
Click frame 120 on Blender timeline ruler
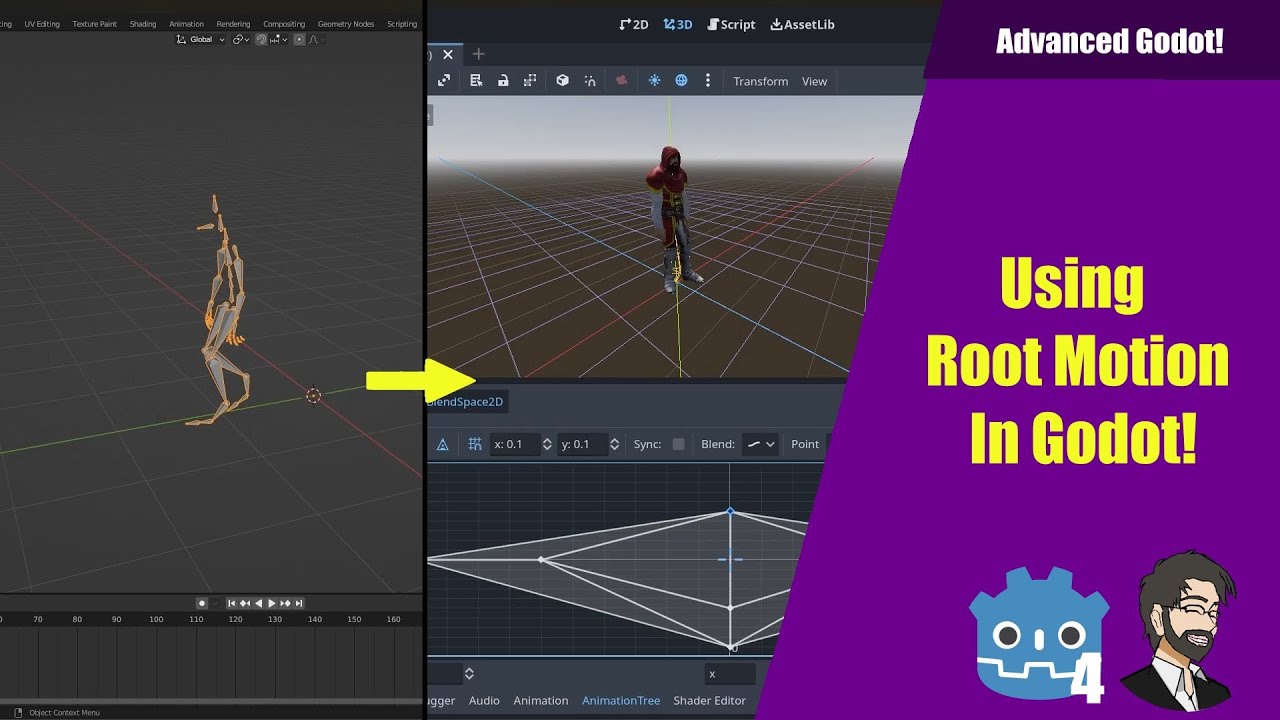tap(235, 619)
